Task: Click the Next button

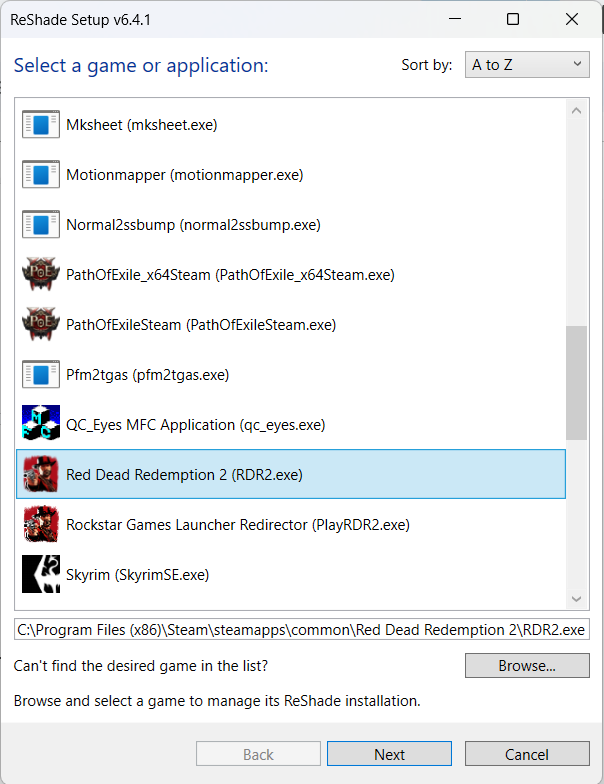Action: pos(389,754)
